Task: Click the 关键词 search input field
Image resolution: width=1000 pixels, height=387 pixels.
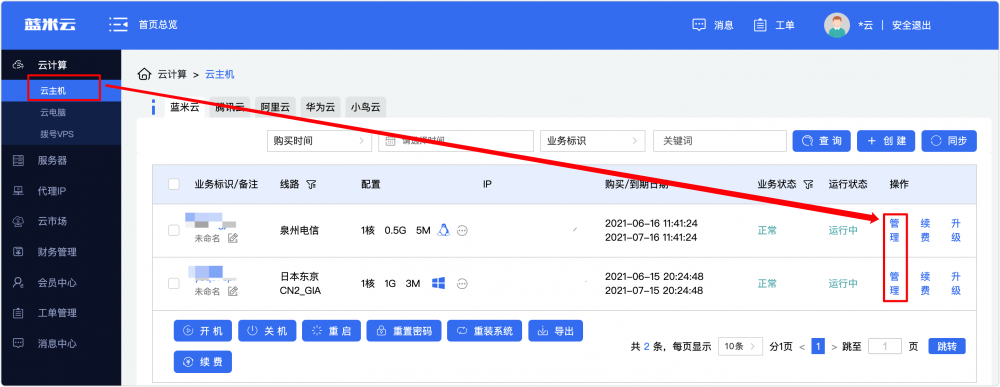Action: [x=719, y=141]
